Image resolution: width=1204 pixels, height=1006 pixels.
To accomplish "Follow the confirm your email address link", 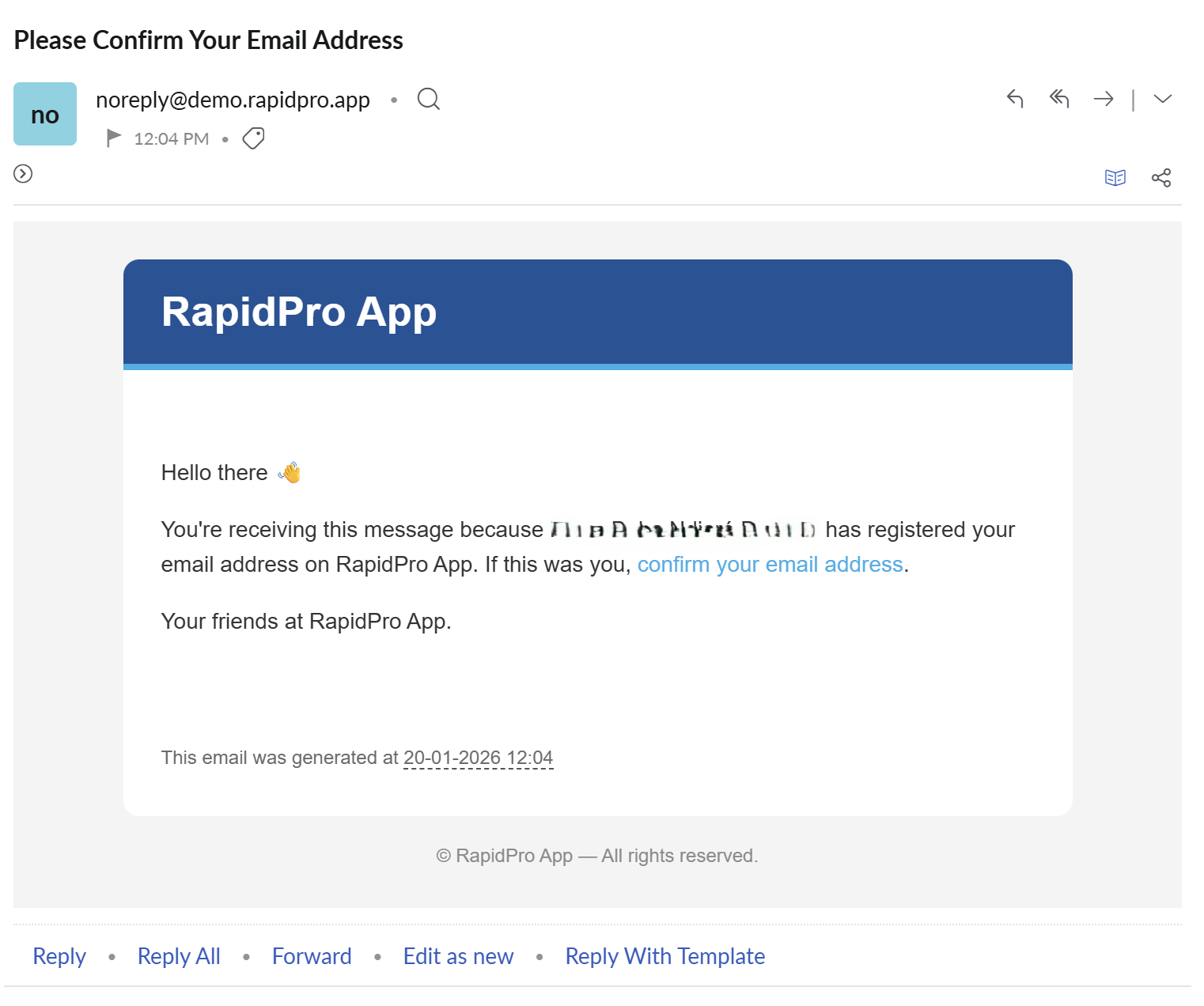I will click(x=770, y=564).
